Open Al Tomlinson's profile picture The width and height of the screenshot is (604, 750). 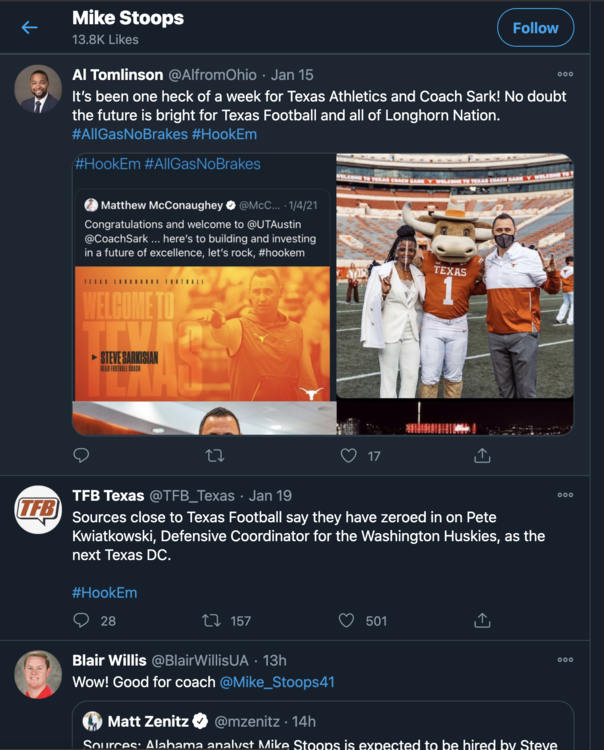[38, 90]
